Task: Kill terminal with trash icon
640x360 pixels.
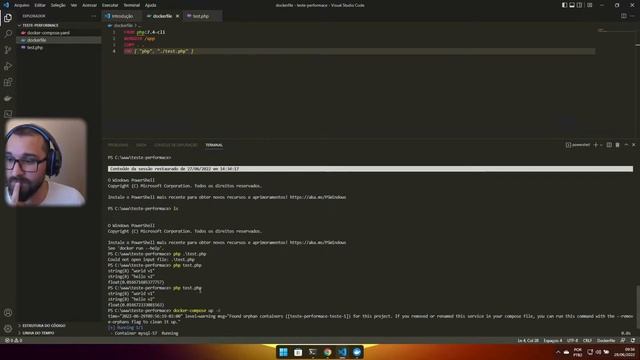Action: (x=618, y=145)
